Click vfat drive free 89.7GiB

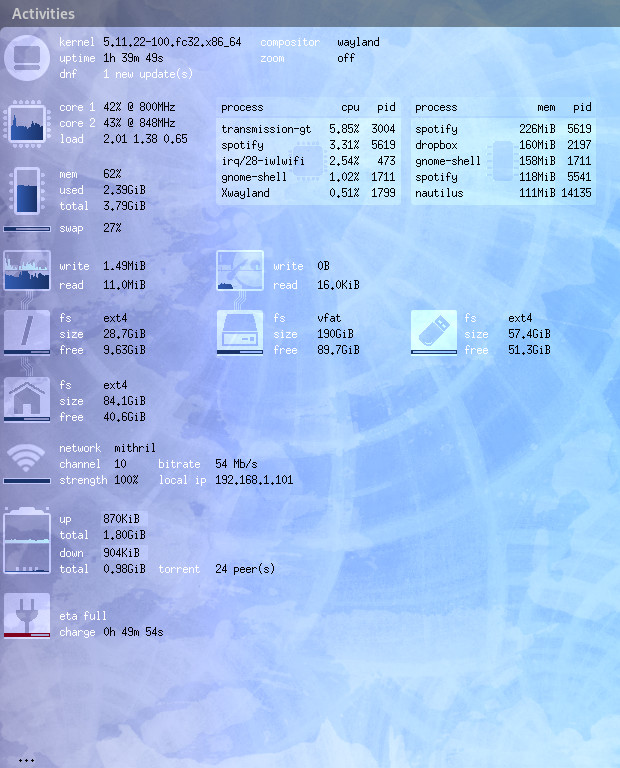pos(338,350)
